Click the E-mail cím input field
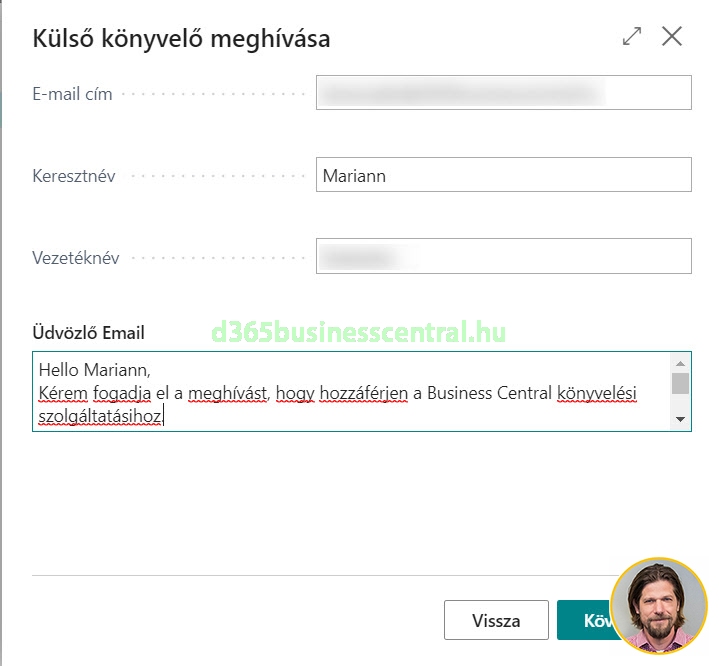The width and height of the screenshot is (719, 666). (503, 93)
